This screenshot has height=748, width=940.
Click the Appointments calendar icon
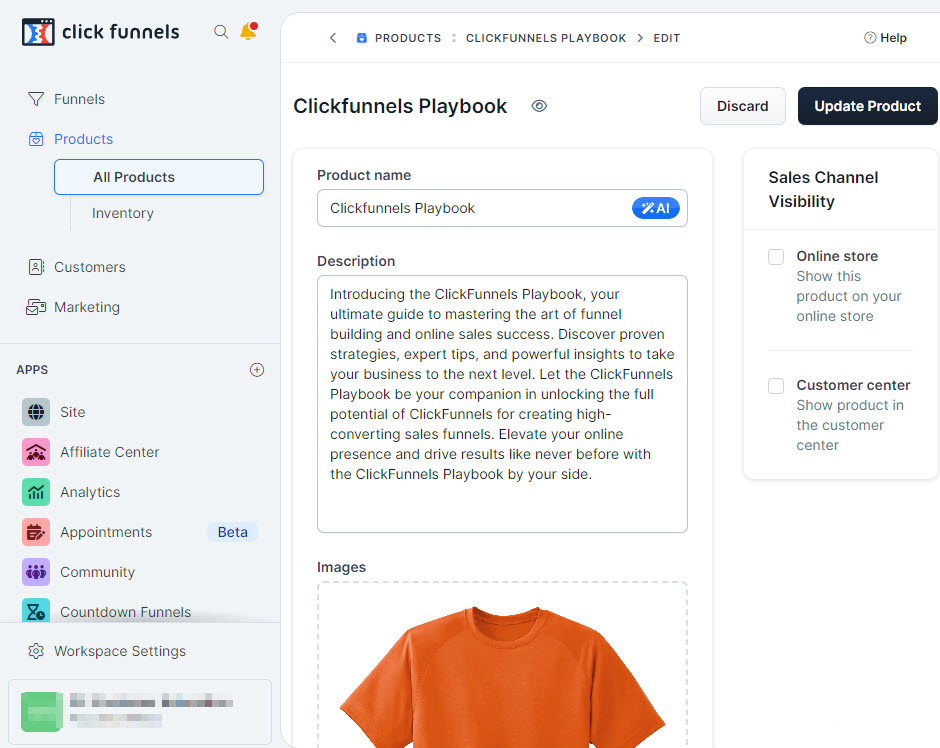[x=36, y=532]
